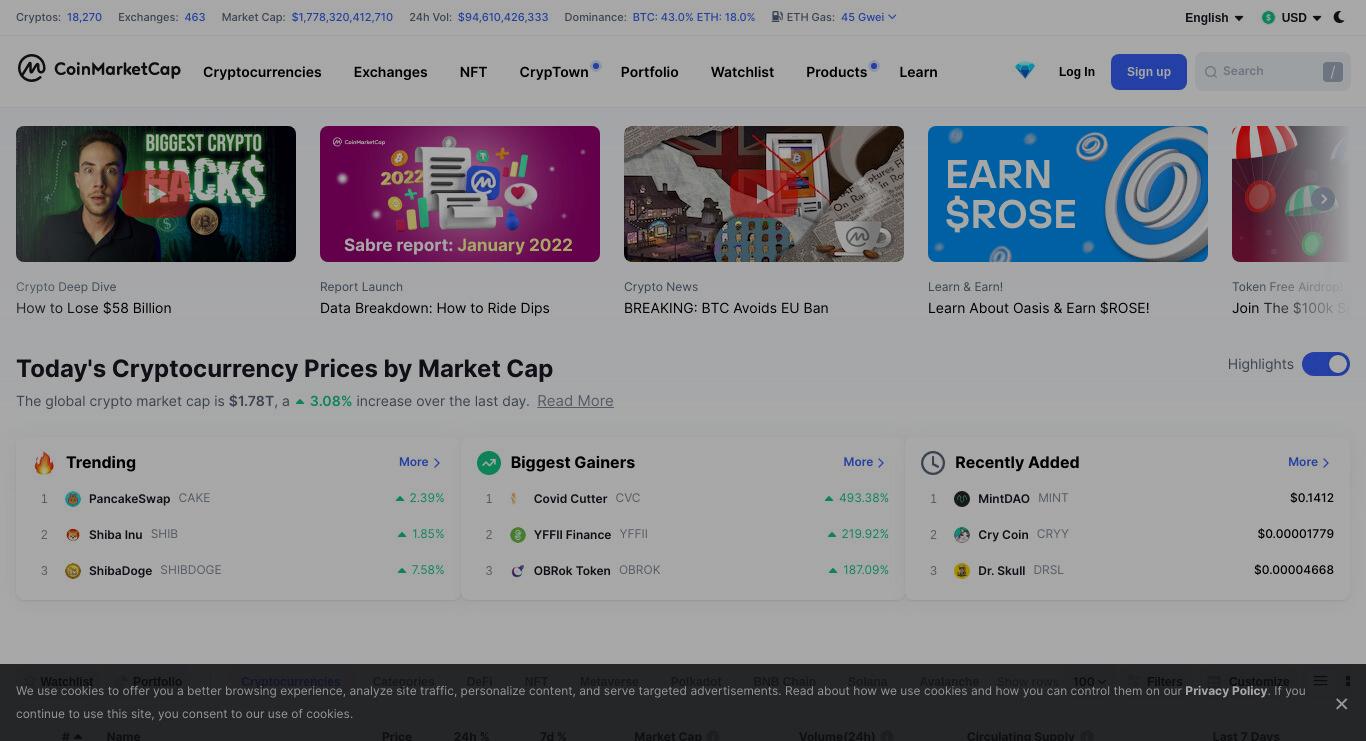Open Learn About Oasis & Earn $ROSE link
Image resolution: width=1366 pixels, height=741 pixels.
click(1039, 308)
